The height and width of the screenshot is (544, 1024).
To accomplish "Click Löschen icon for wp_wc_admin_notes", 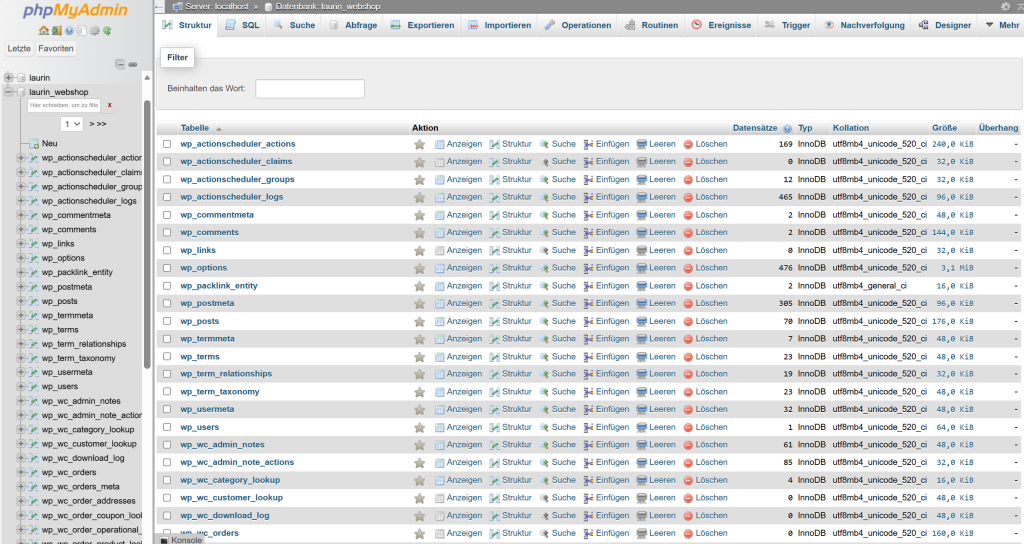I will click(688, 445).
